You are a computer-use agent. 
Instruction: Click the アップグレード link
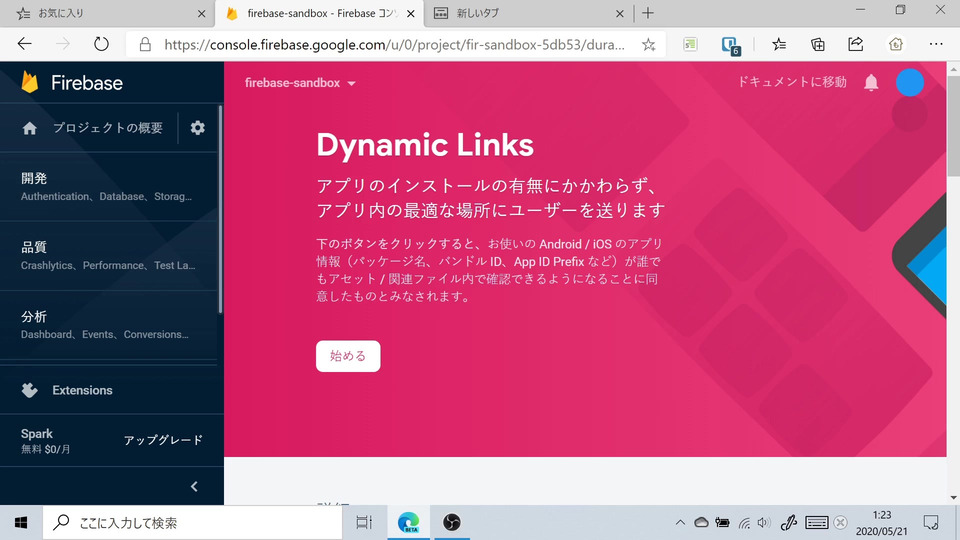pos(163,440)
